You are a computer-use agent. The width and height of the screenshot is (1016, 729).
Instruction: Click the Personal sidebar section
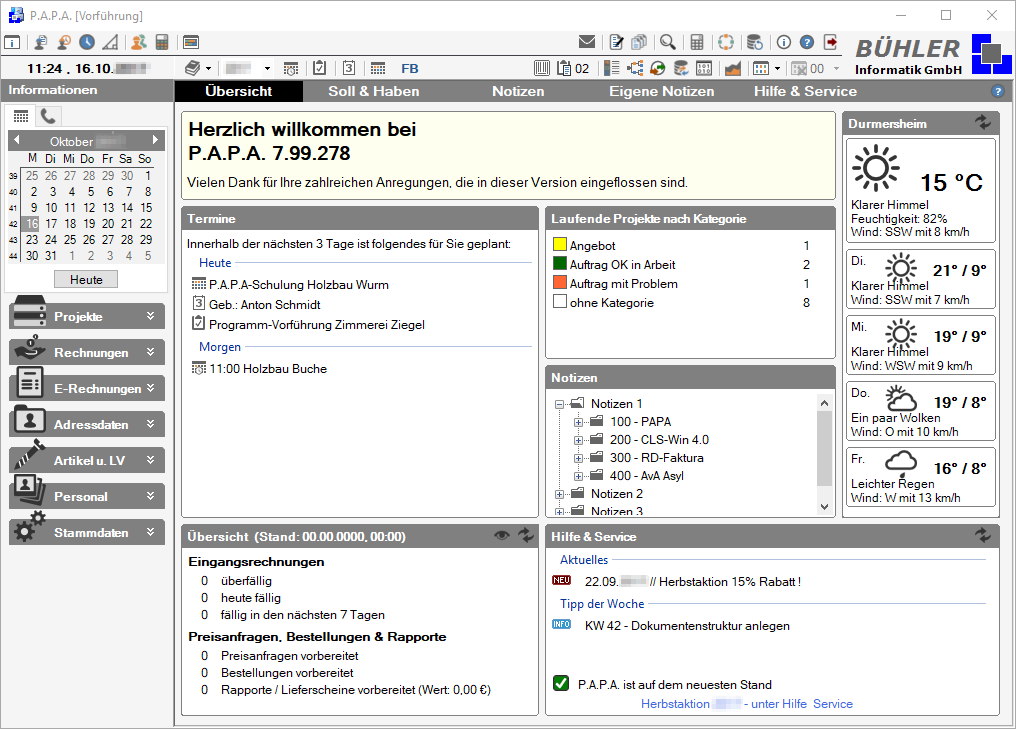tap(87, 496)
